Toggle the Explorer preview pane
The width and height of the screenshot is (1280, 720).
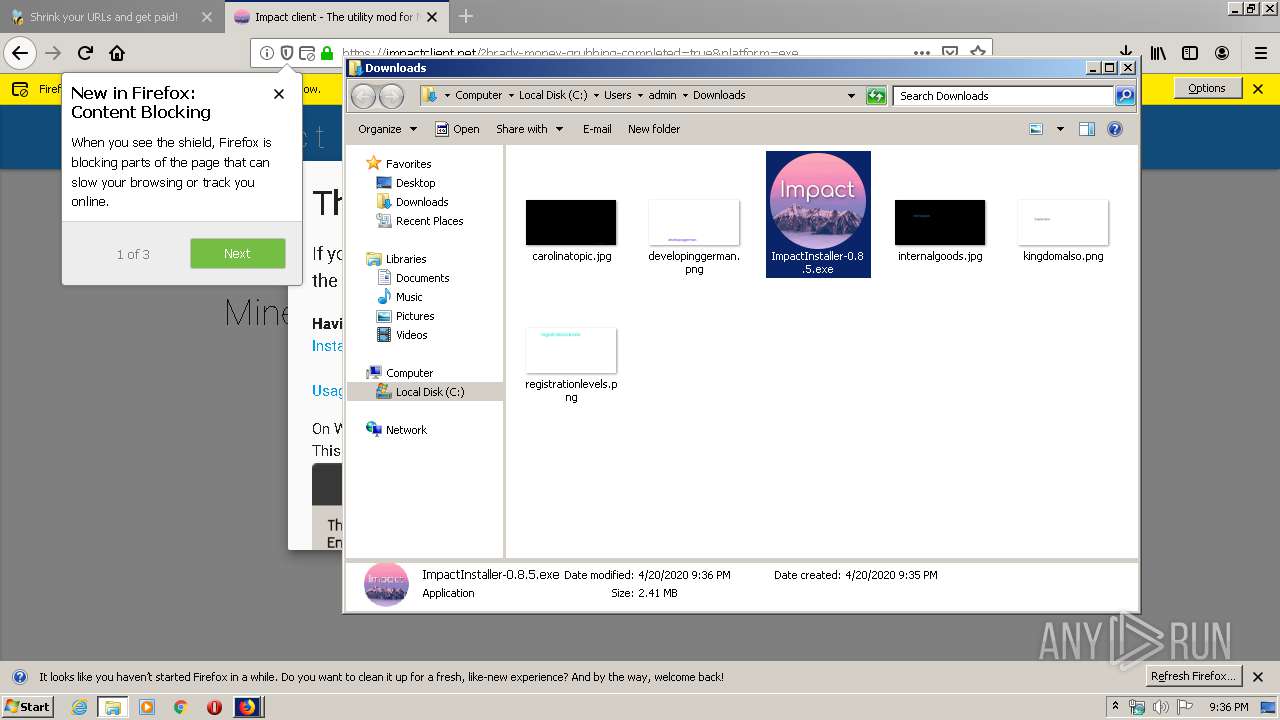pyautogui.click(x=1087, y=129)
